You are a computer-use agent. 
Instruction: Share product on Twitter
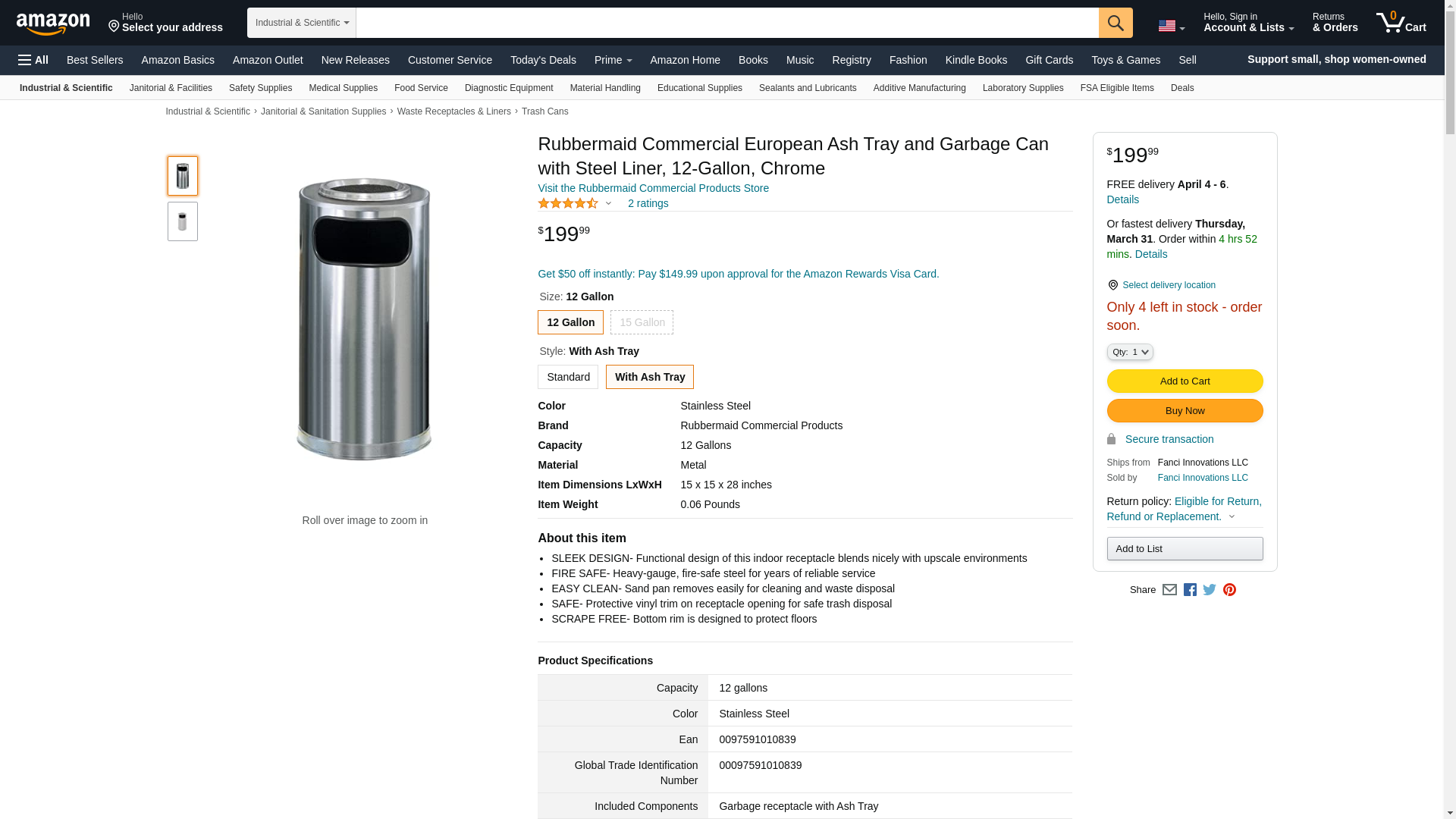point(1210,590)
